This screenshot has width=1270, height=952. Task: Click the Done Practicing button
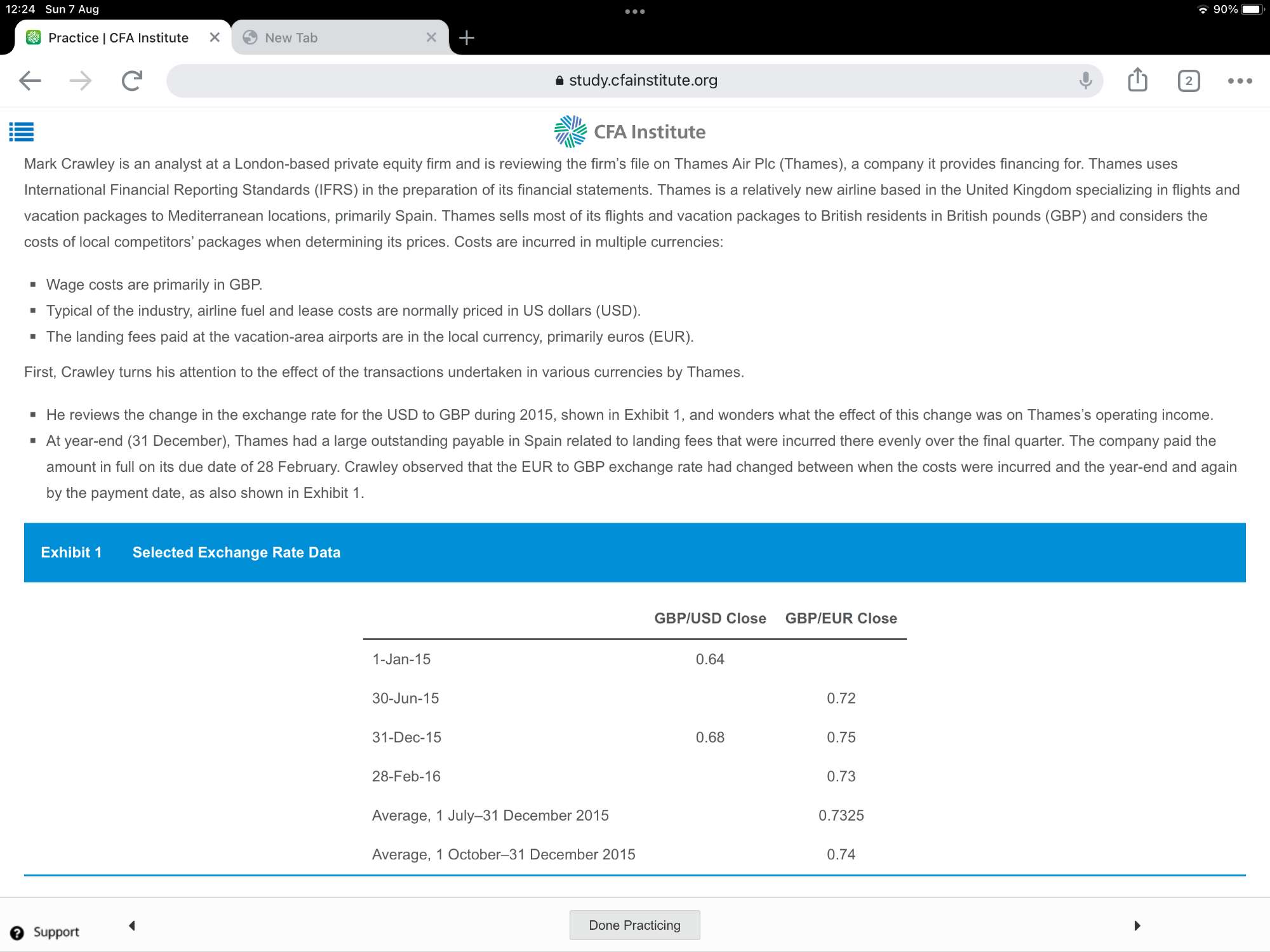coord(634,925)
